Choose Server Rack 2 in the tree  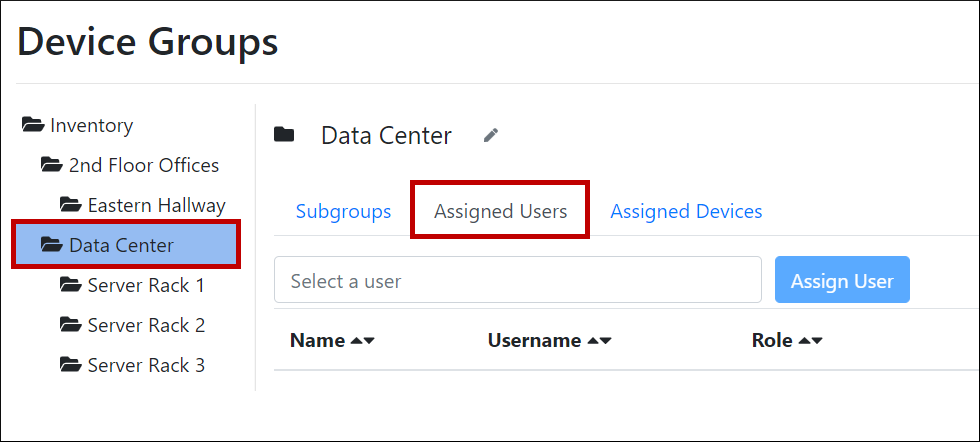[146, 325]
